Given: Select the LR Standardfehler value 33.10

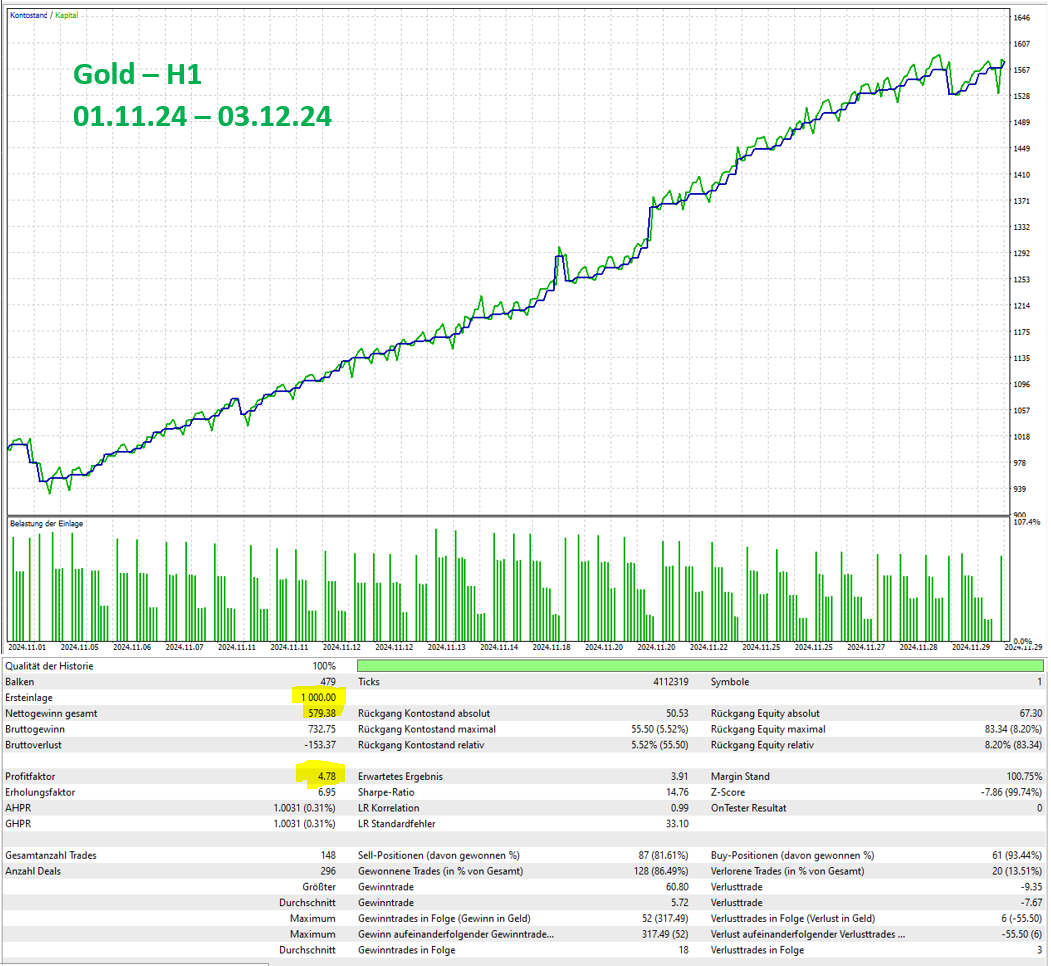Looking at the screenshot, I should coord(677,824).
